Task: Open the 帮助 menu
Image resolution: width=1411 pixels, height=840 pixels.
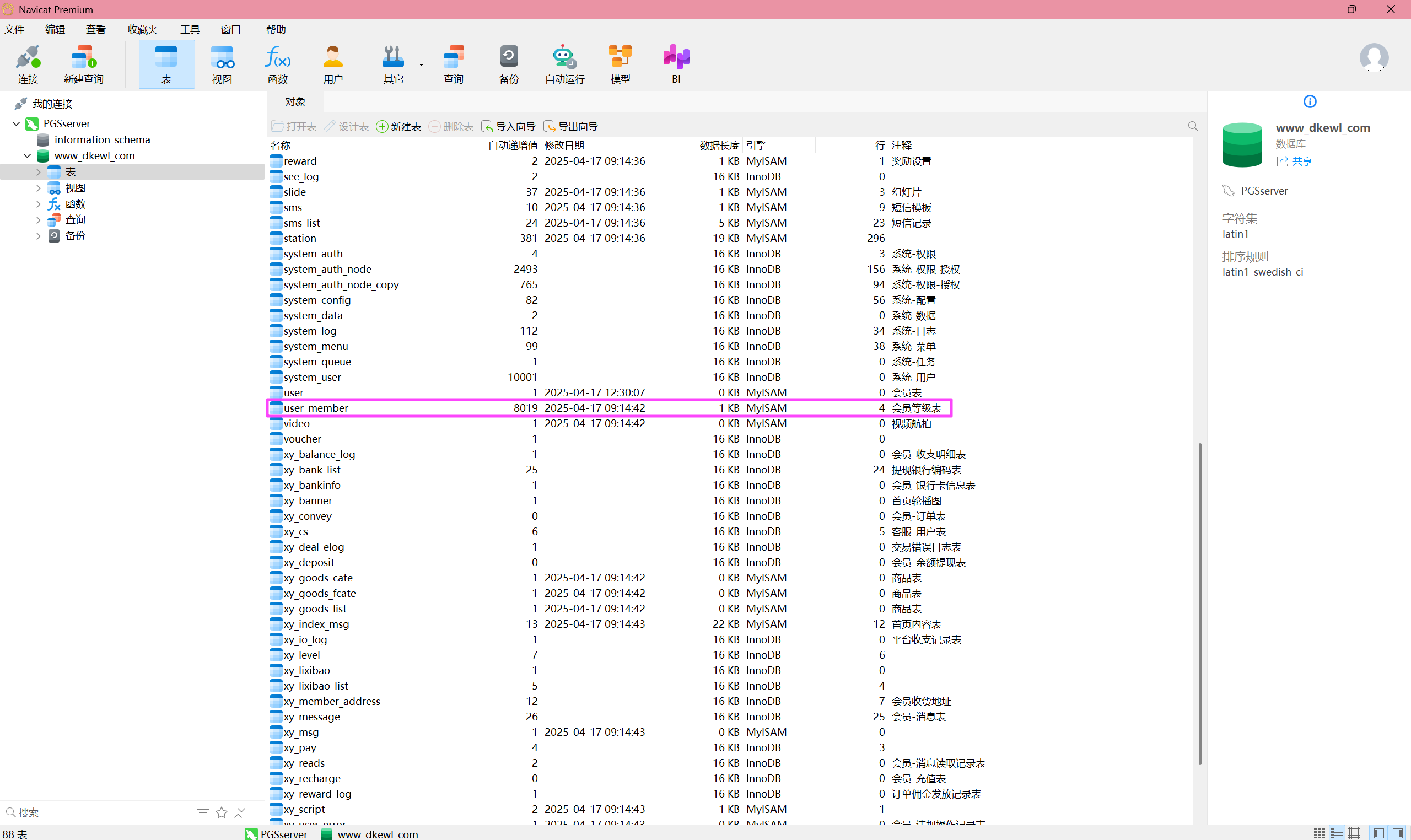Action: pyautogui.click(x=276, y=29)
